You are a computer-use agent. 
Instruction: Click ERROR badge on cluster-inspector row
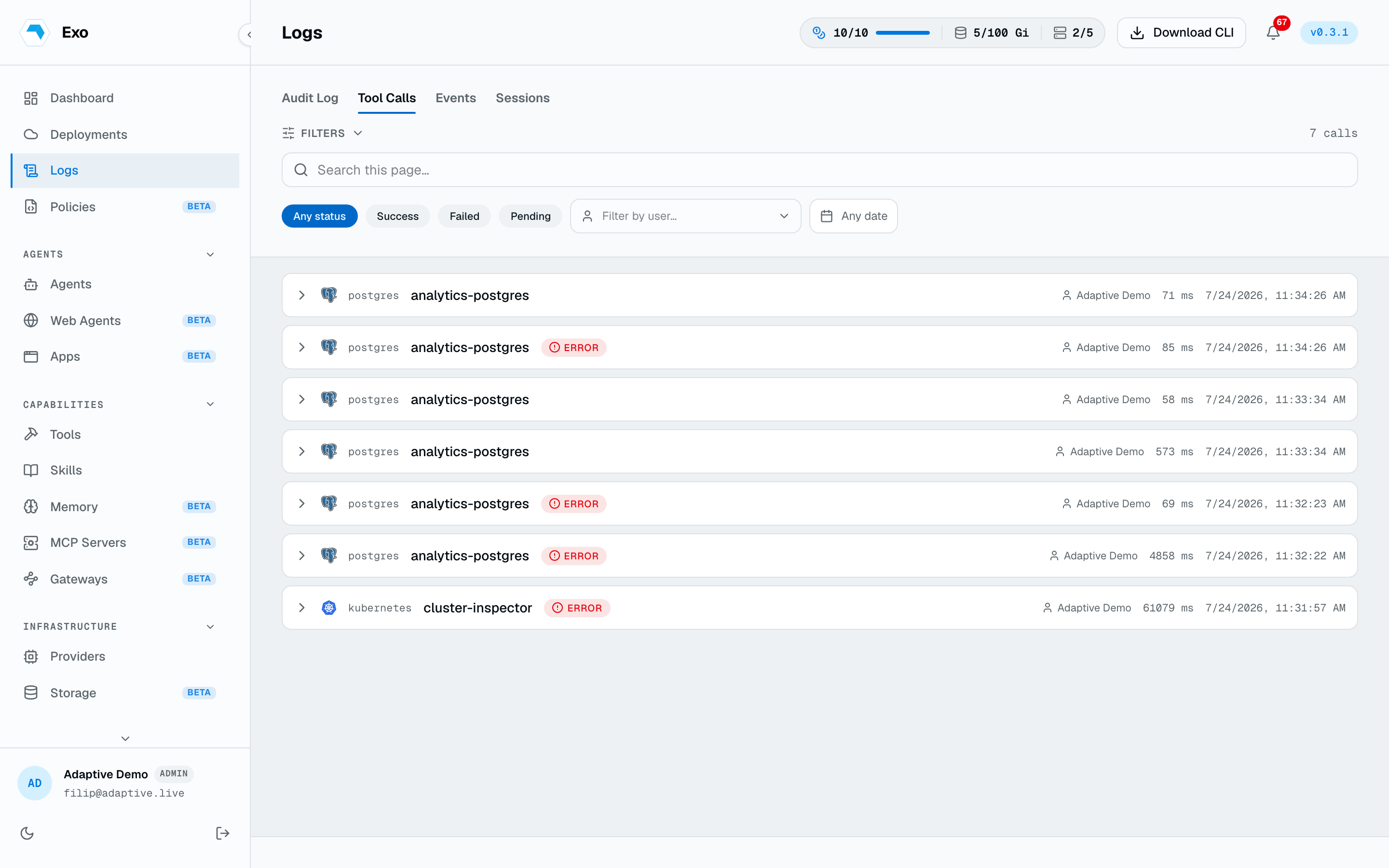577,608
